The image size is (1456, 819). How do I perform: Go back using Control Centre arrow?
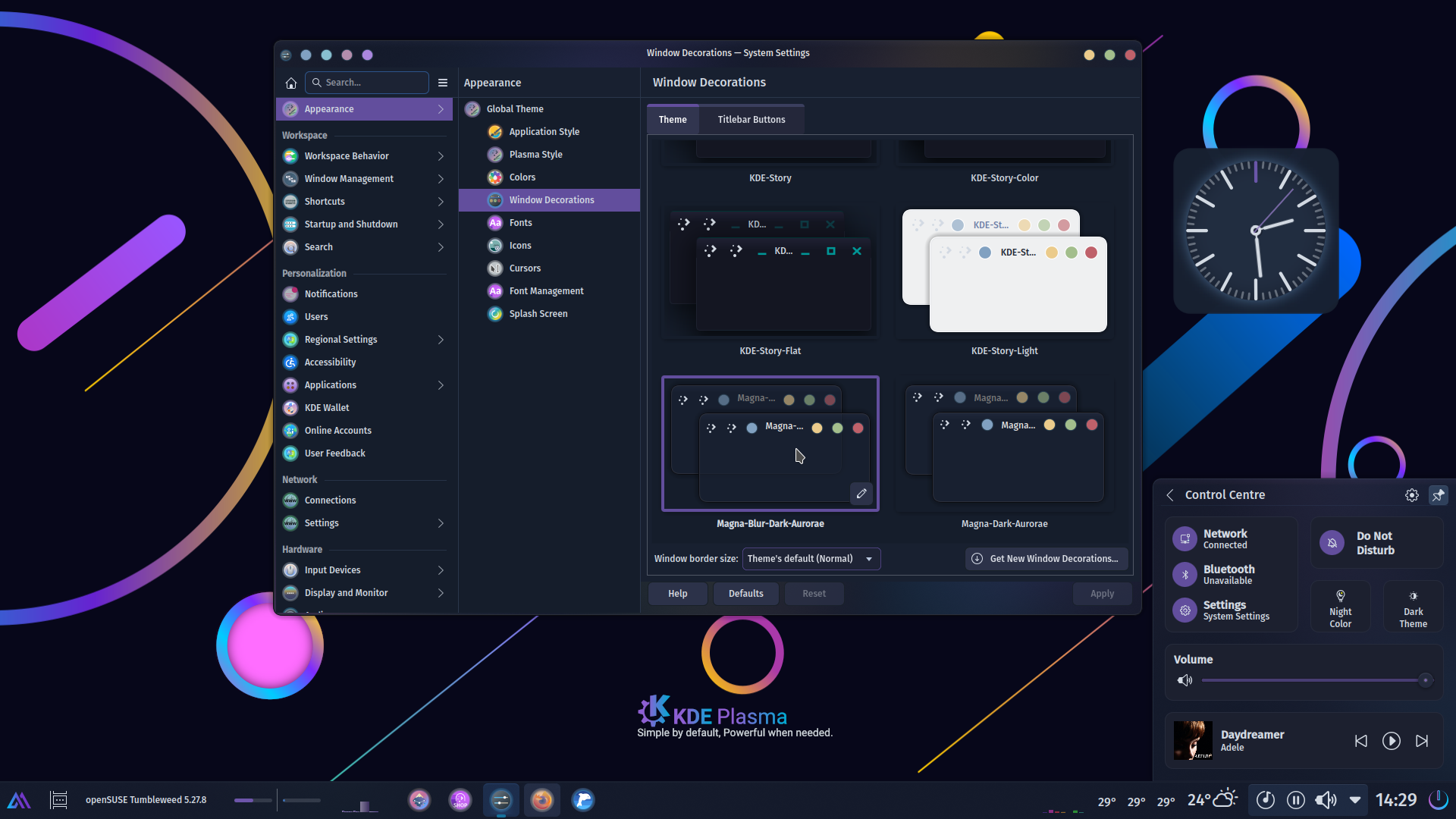pyautogui.click(x=1170, y=495)
